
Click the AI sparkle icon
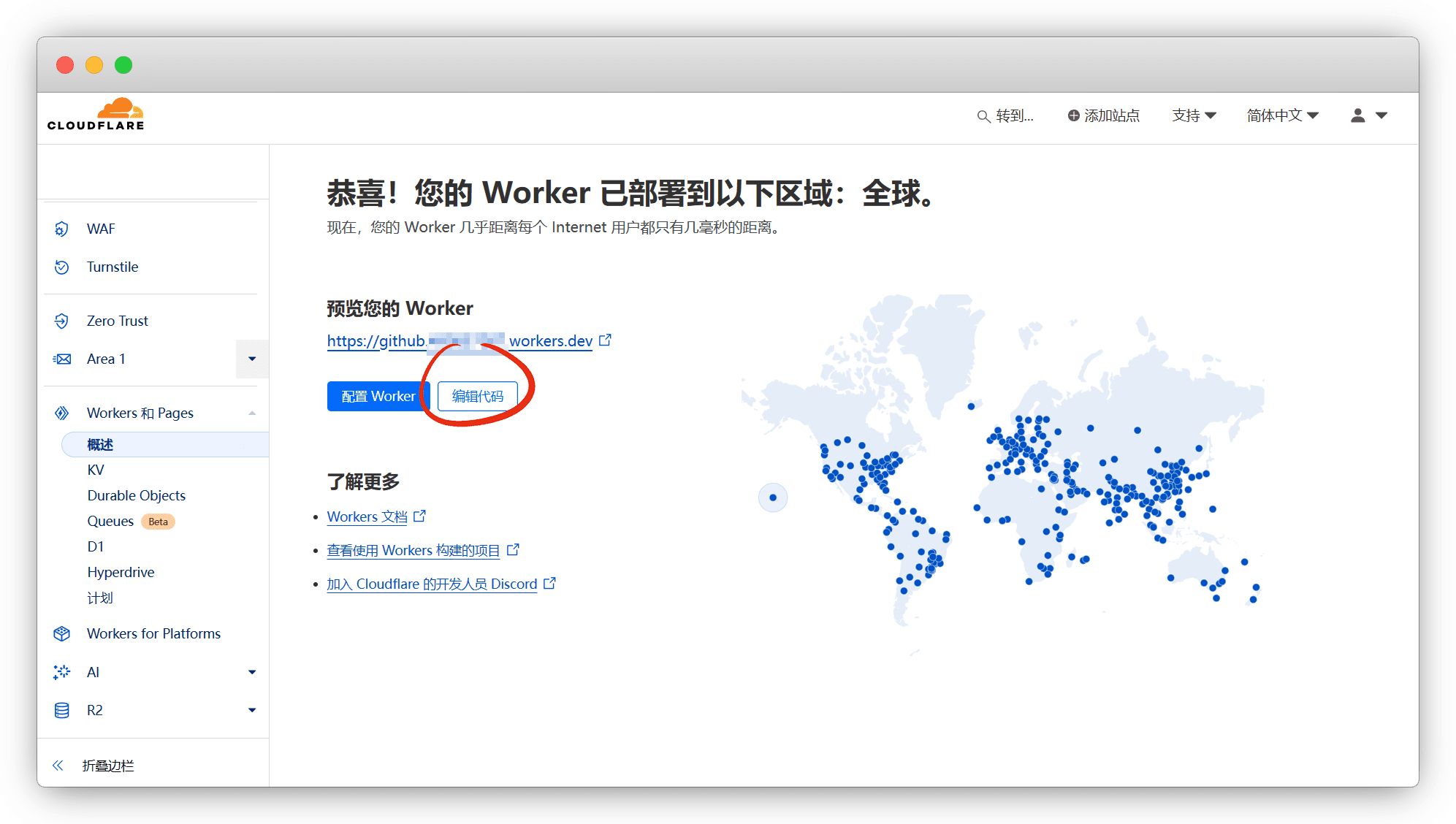coord(62,672)
